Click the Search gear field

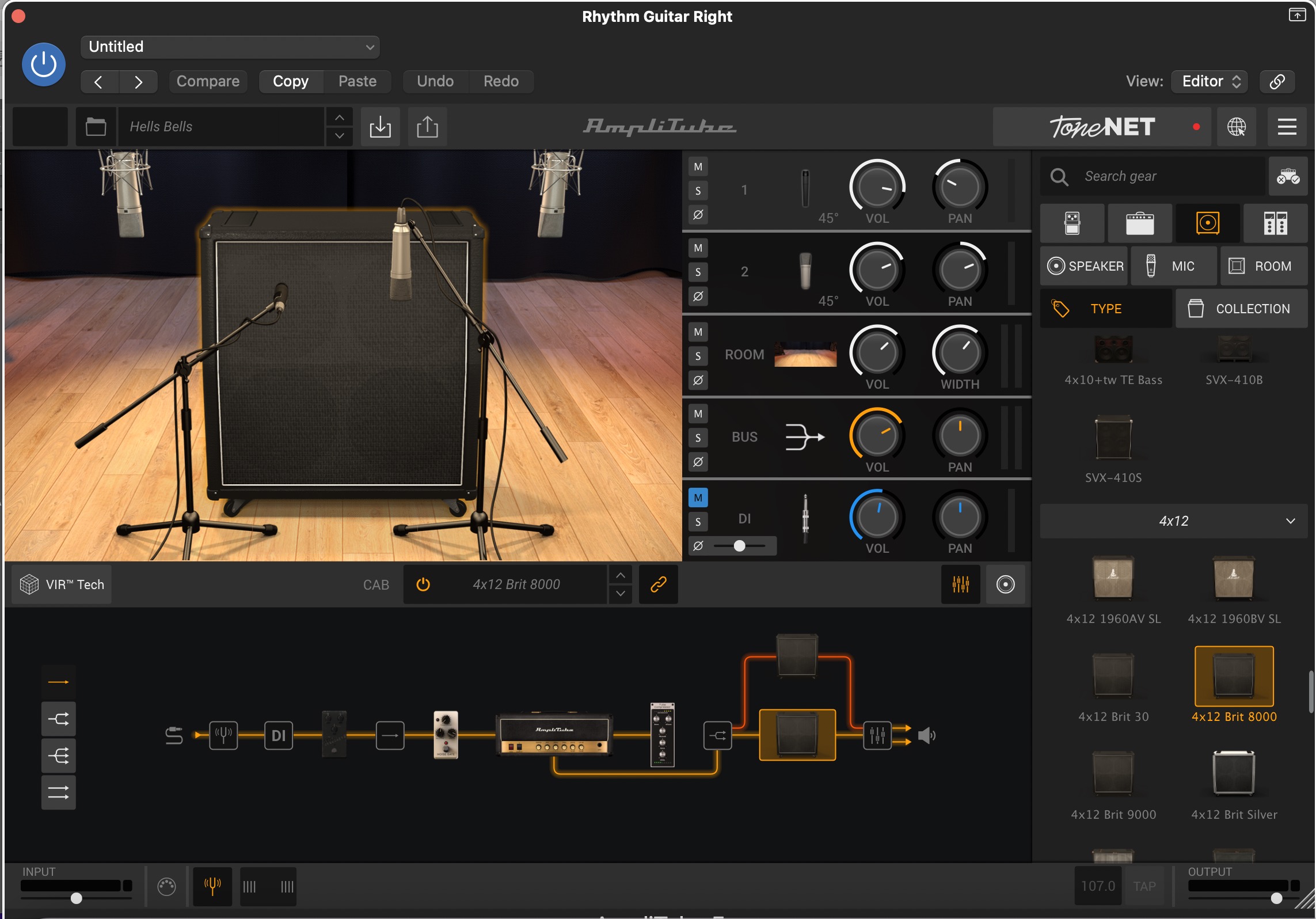[1153, 176]
